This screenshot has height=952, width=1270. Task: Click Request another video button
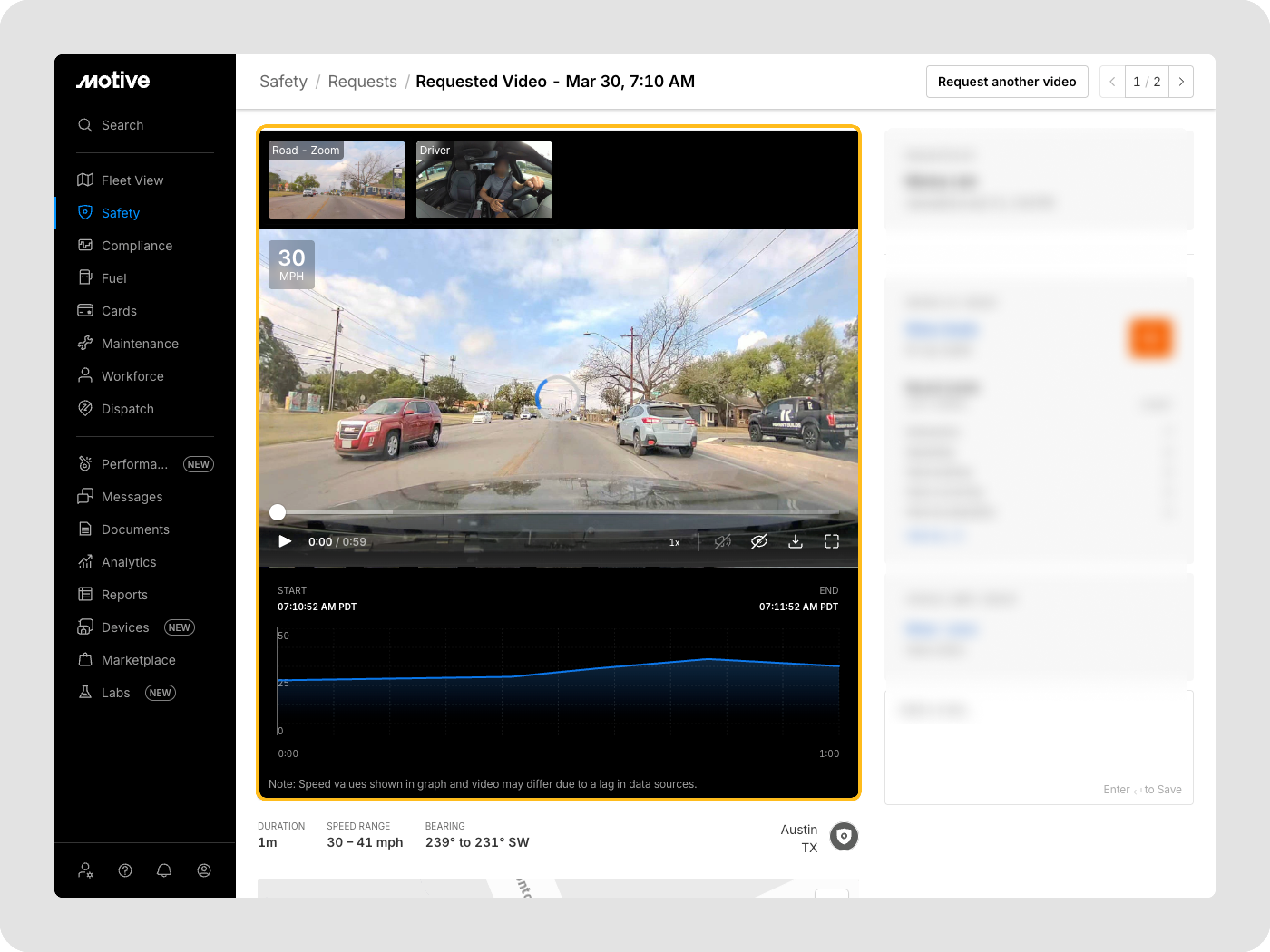point(1006,82)
